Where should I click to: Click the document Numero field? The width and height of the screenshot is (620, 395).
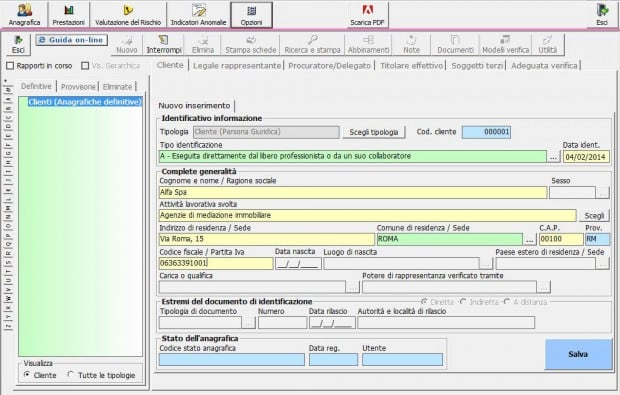tap(282, 323)
